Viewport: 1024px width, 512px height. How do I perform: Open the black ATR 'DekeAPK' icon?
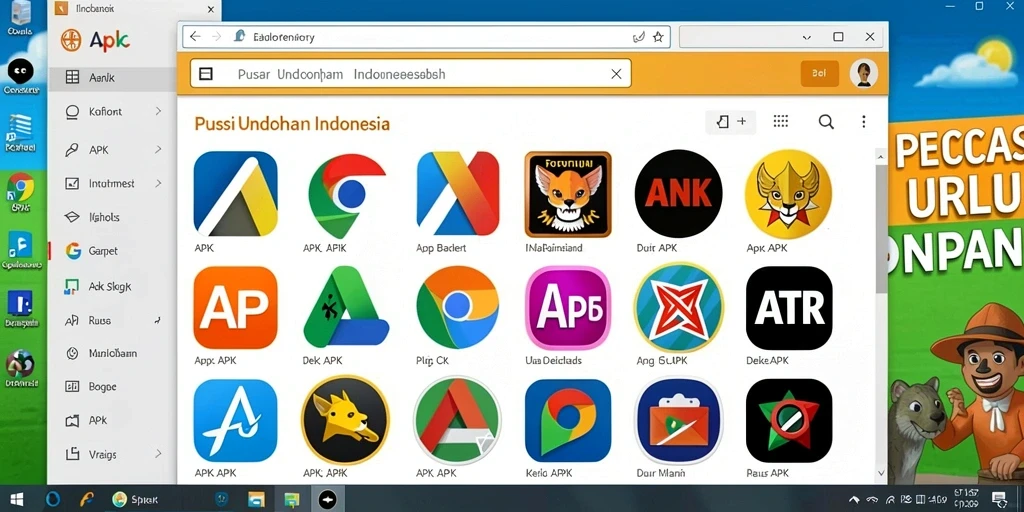(789, 308)
